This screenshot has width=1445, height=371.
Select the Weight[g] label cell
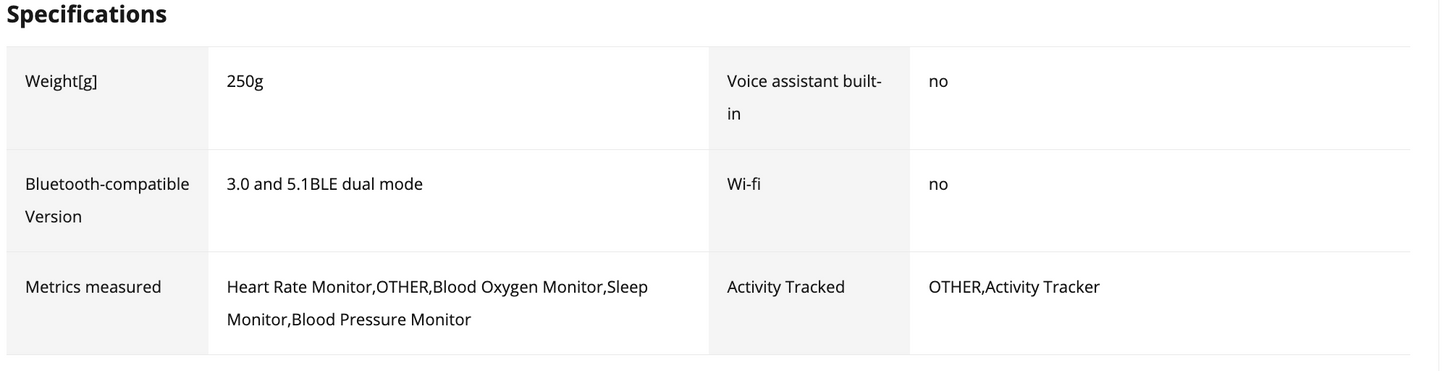(107, 98)
